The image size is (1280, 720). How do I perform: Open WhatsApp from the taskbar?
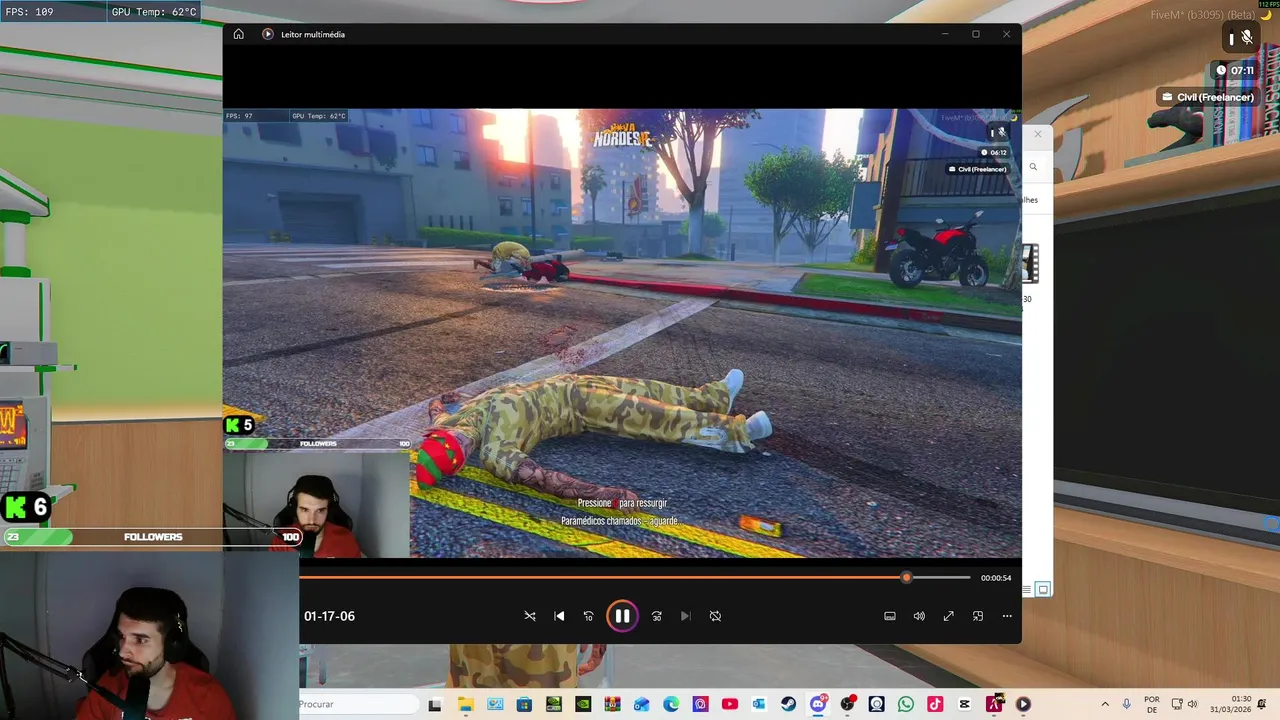pos(906,704)
